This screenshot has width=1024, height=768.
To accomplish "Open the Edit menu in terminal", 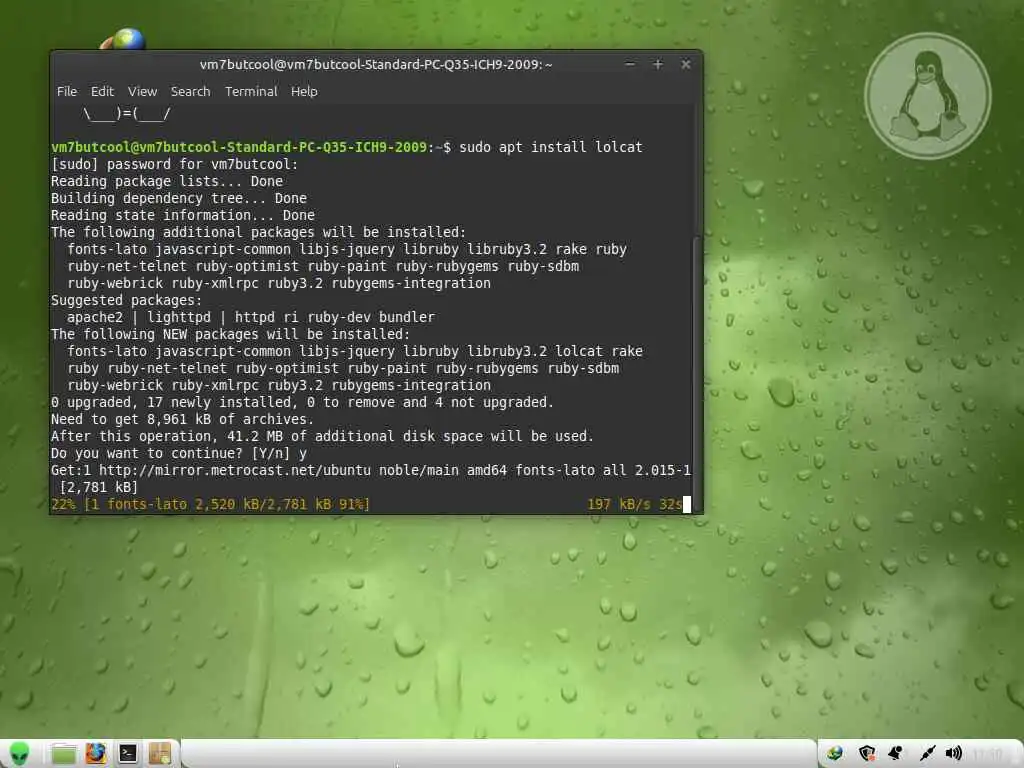I will tap(102, 91).
